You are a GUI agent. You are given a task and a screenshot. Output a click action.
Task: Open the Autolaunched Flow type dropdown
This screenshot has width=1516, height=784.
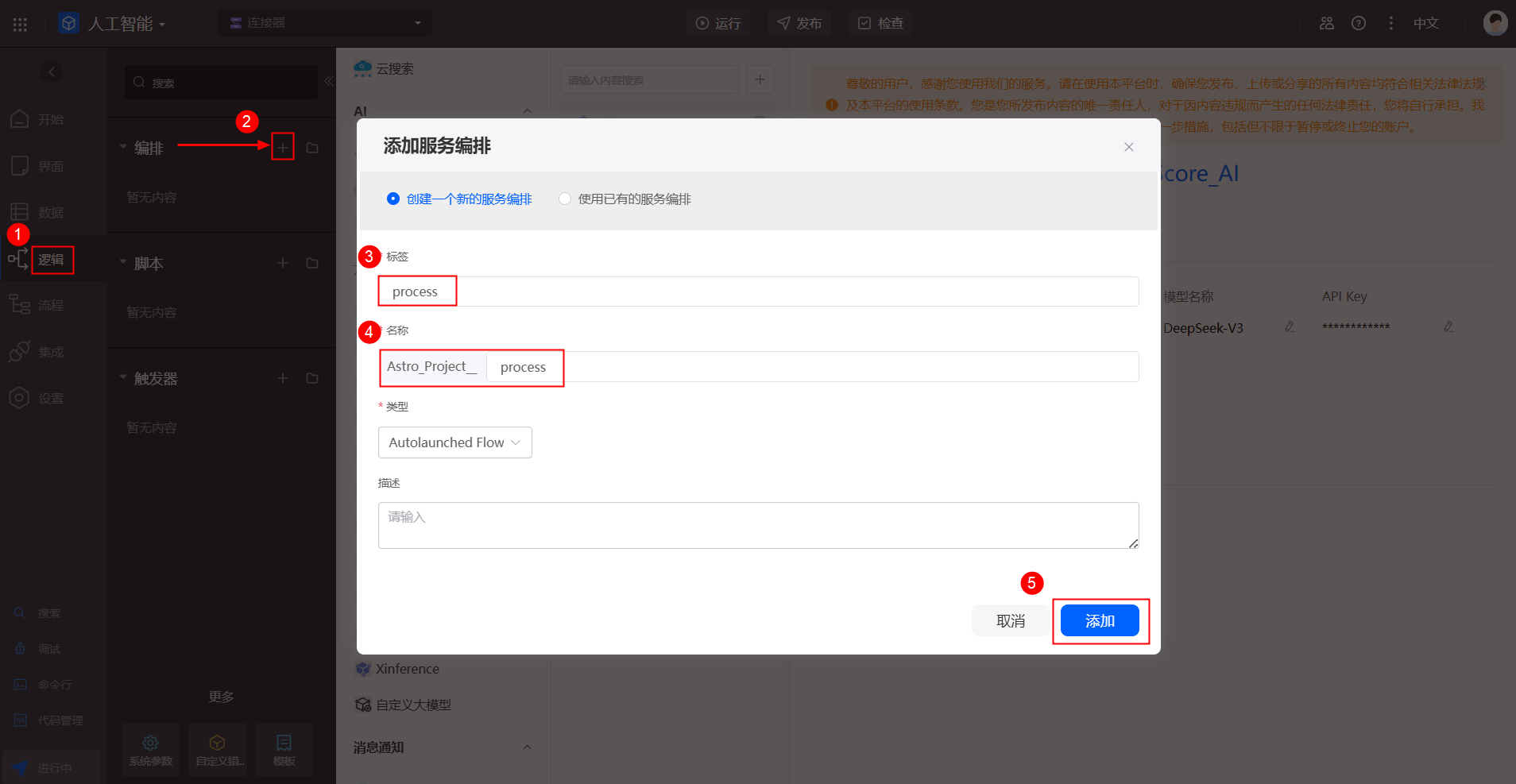(455, 442)
